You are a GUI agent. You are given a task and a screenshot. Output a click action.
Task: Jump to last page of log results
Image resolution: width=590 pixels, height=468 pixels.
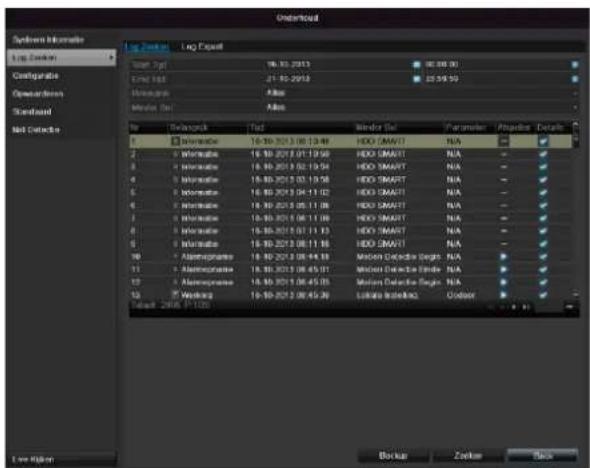click(526, 307)
